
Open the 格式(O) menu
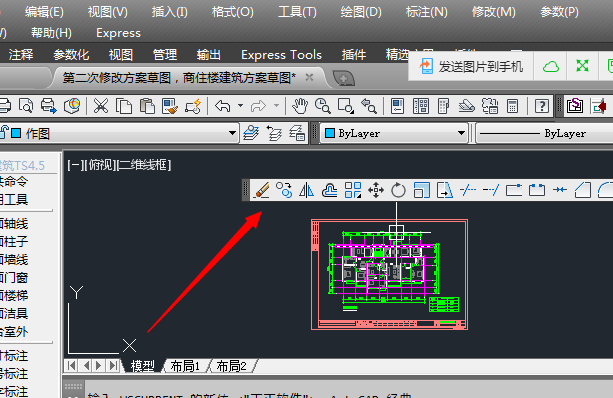(x=233, y=12)
